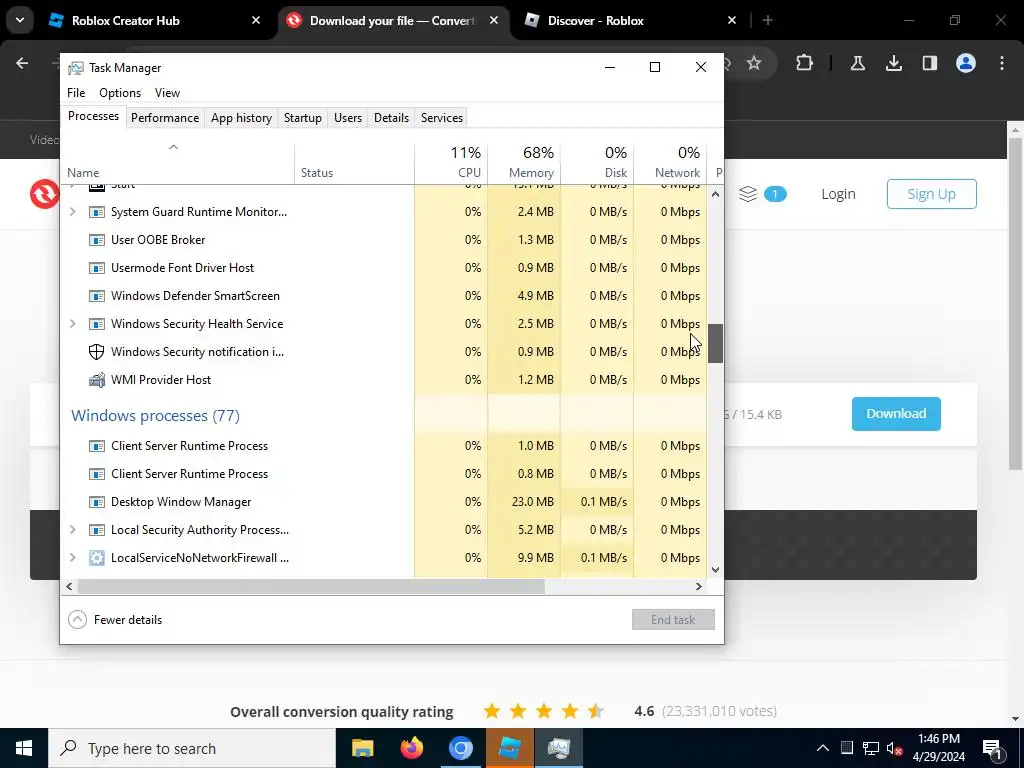Click the gear icon of LocalServiceNoNetworkFirewall

(x=97, y=558)
